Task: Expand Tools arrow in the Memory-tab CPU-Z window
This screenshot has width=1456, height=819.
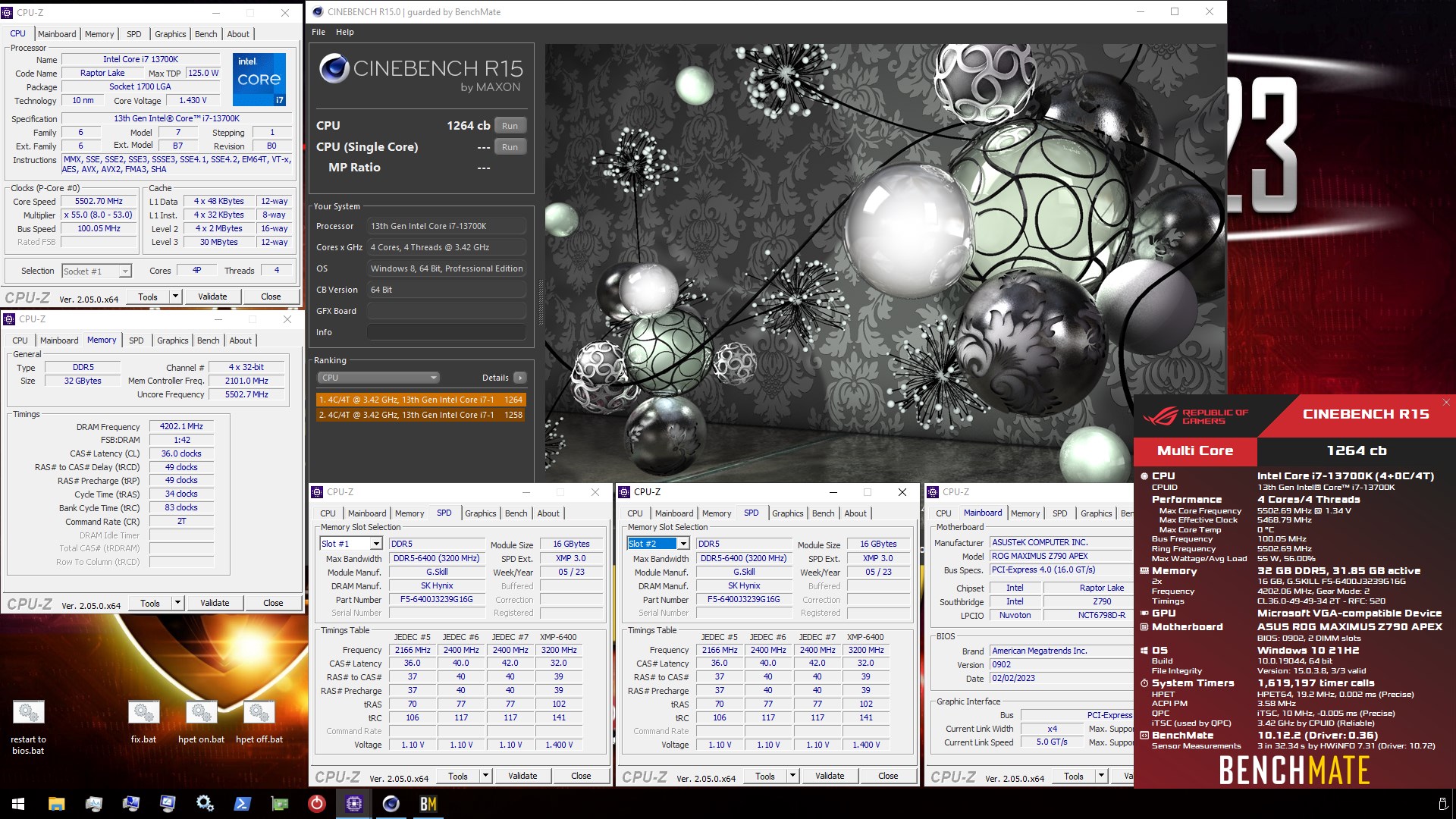Action: click(x=178, y=603)
